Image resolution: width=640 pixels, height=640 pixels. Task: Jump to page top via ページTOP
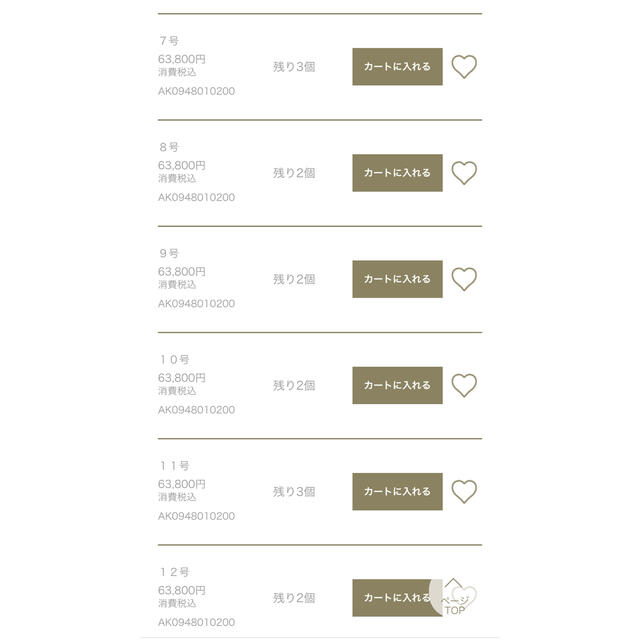point(453,598)
